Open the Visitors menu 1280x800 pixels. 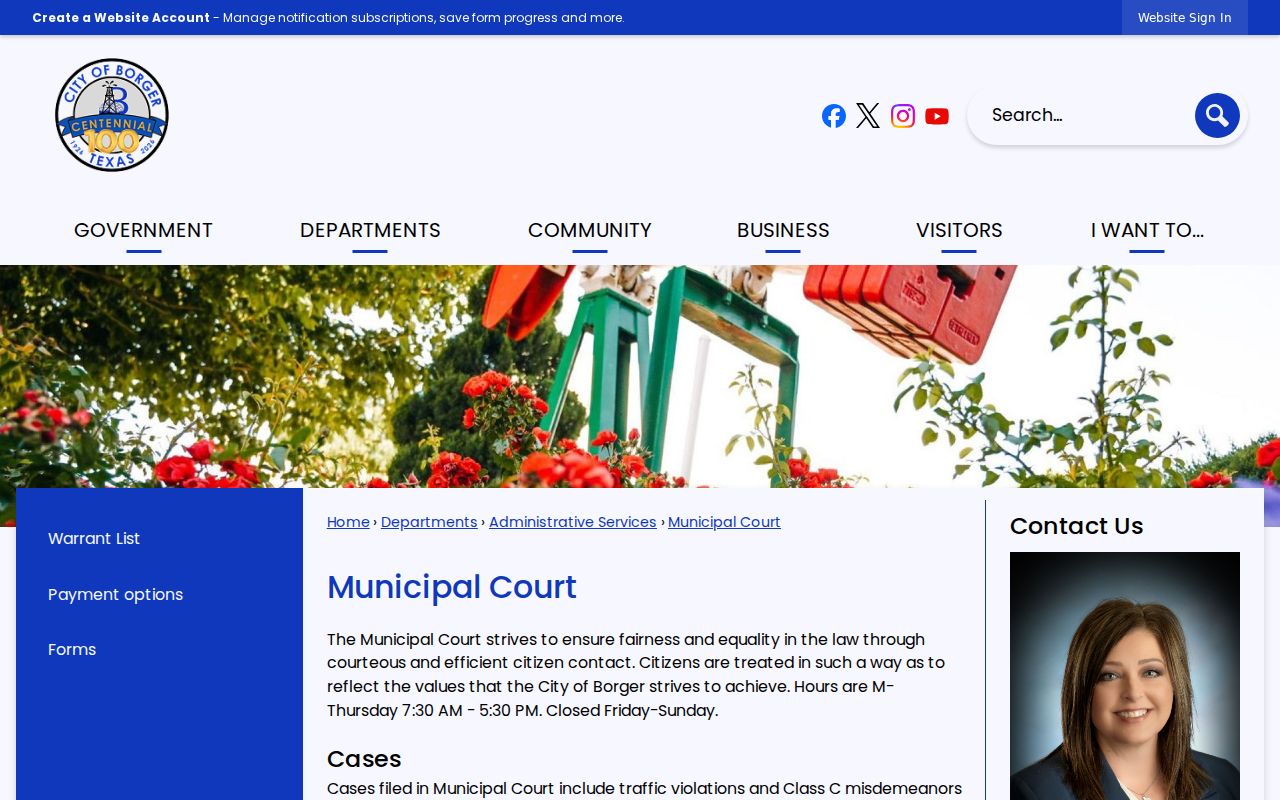pyautogui.click(x=959, y=231)
